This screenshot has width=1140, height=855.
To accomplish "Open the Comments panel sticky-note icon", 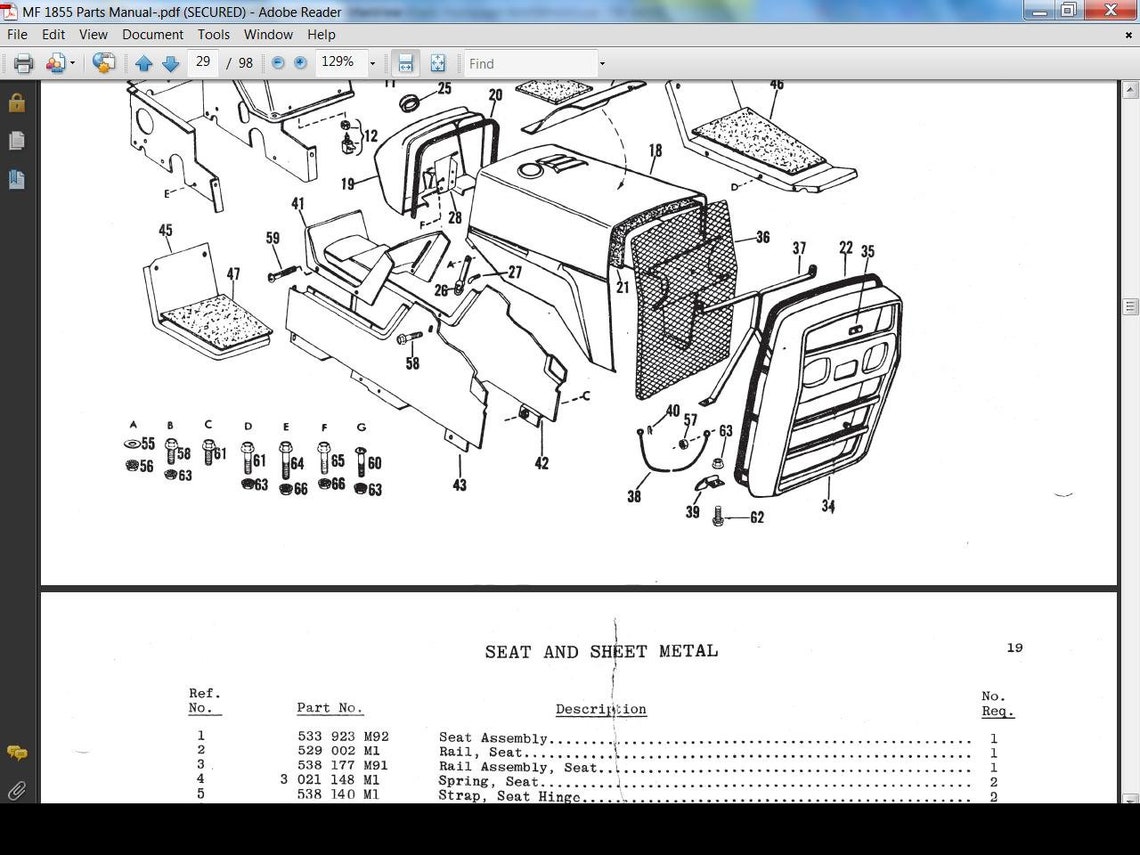I will point(16,753).
